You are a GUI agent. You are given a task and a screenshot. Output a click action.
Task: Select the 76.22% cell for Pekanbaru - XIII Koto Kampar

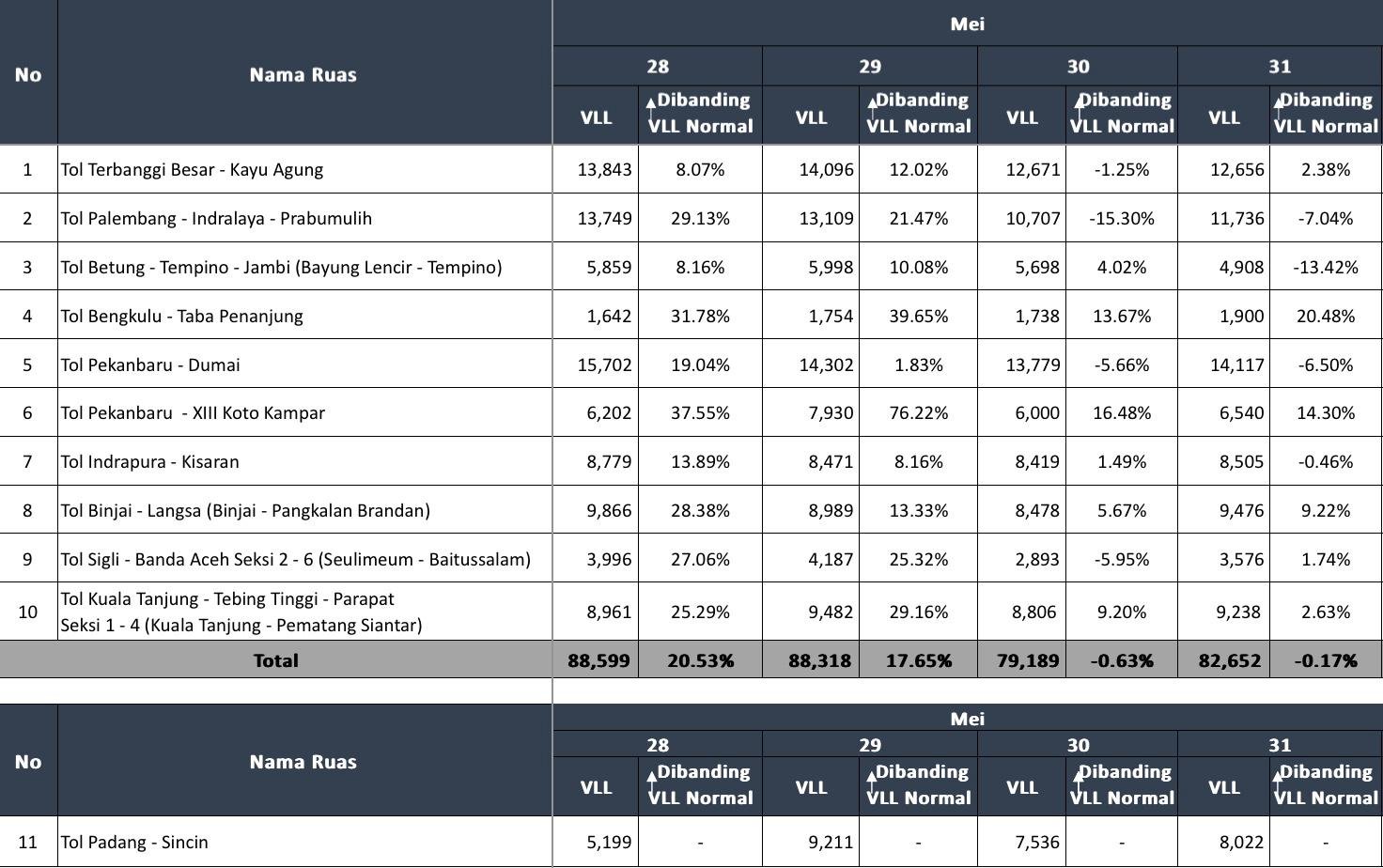click(918, 412)
